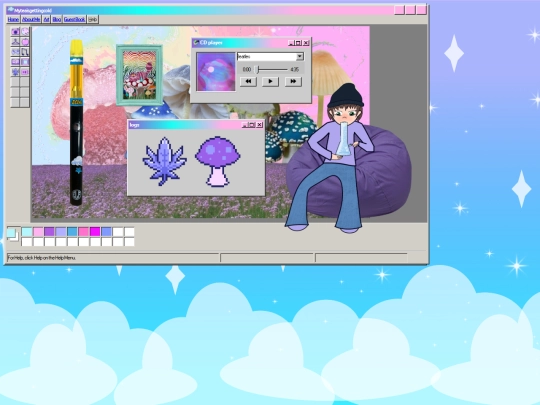Click the cloud icon in main title bar
This screenshot has height=405, width=540.
tap(11, 10)
